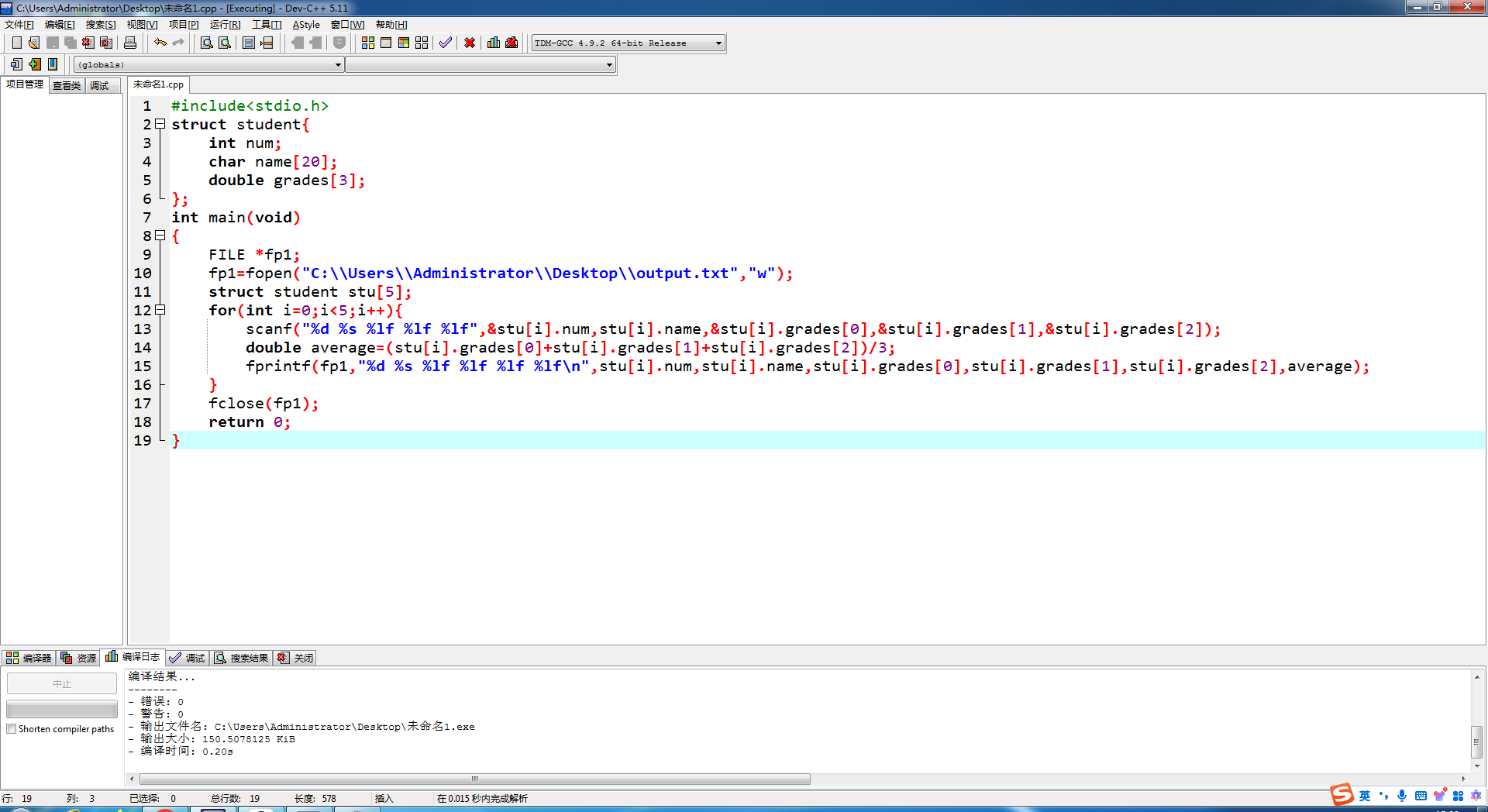Click the close all files icon
1488x812 pixels.
tap(106, 43)
